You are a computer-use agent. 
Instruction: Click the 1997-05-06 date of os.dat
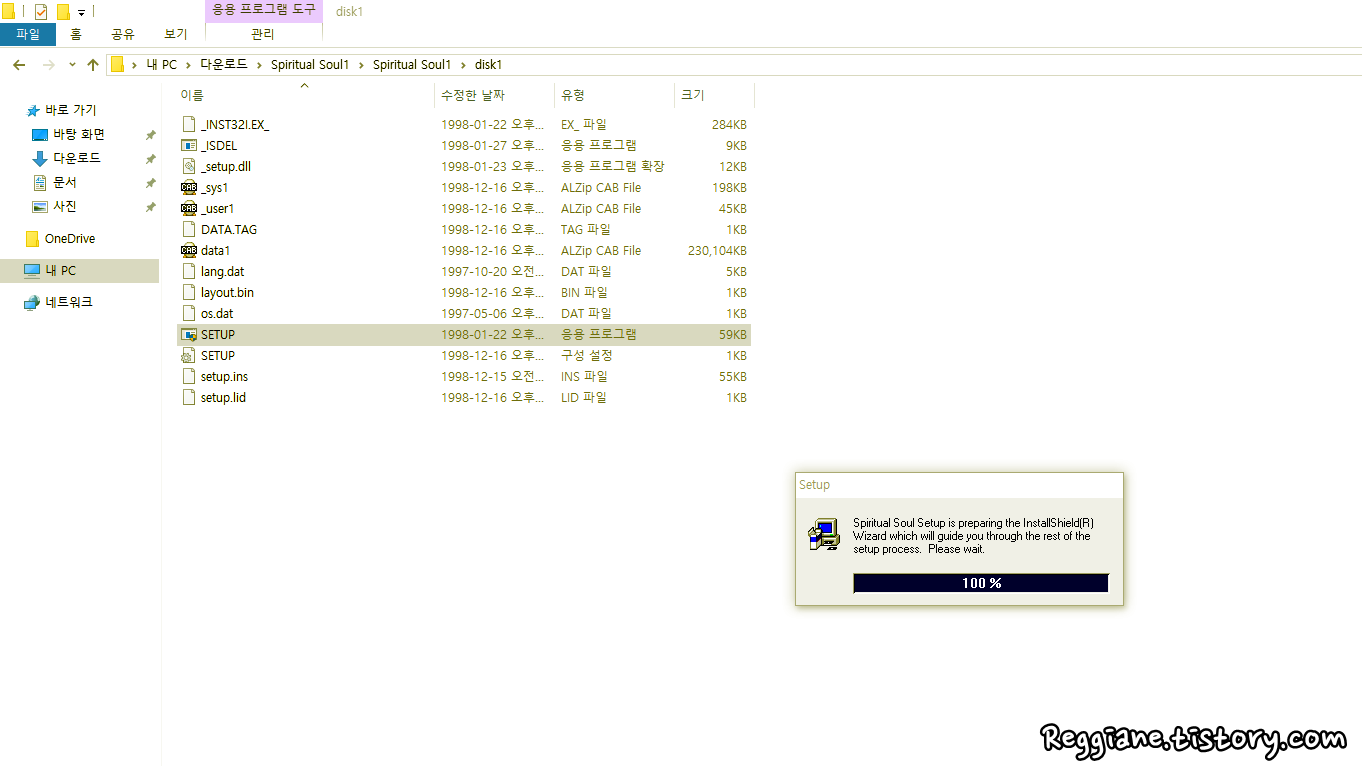pyautogui.click(x=492, y=314)
